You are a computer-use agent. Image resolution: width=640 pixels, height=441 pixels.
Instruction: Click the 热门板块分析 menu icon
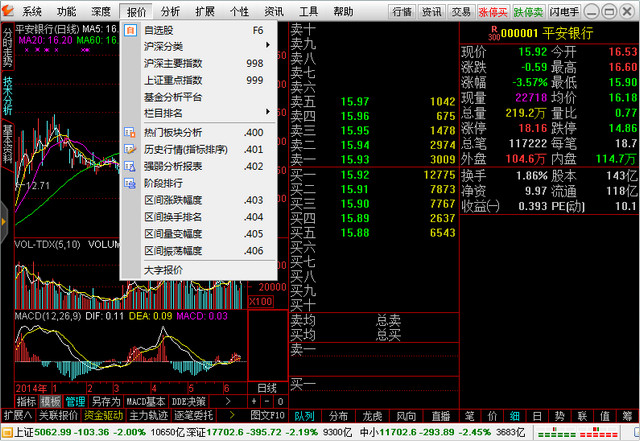click(x=130, y=132)
